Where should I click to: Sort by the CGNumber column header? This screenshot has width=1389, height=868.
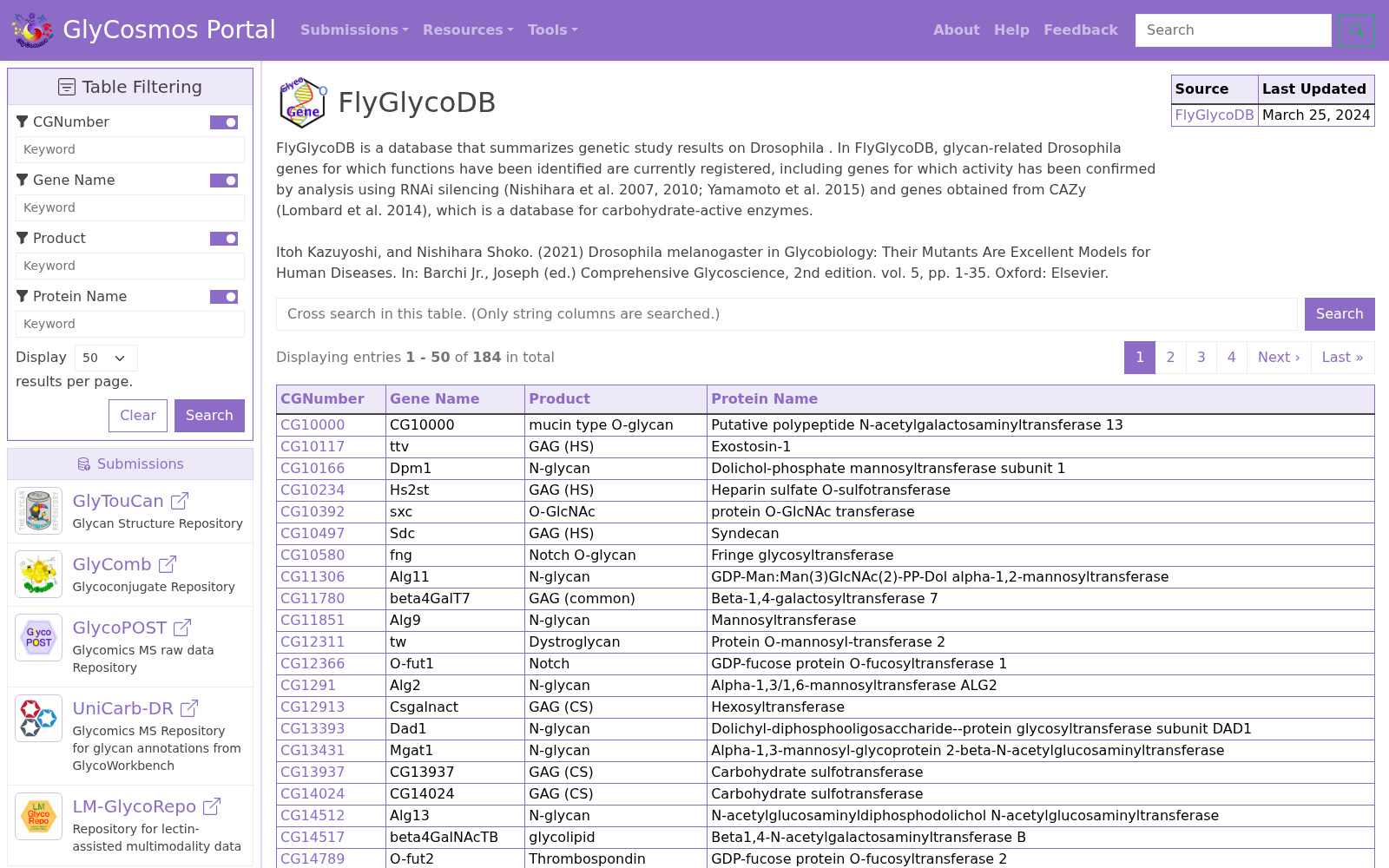tap(322, 399)
